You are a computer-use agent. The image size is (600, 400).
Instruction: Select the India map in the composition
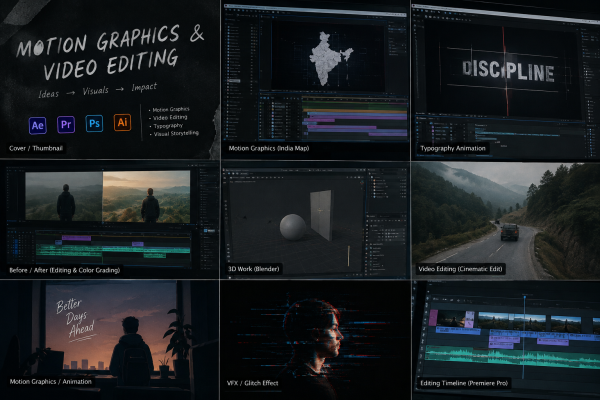click(328, 59)
